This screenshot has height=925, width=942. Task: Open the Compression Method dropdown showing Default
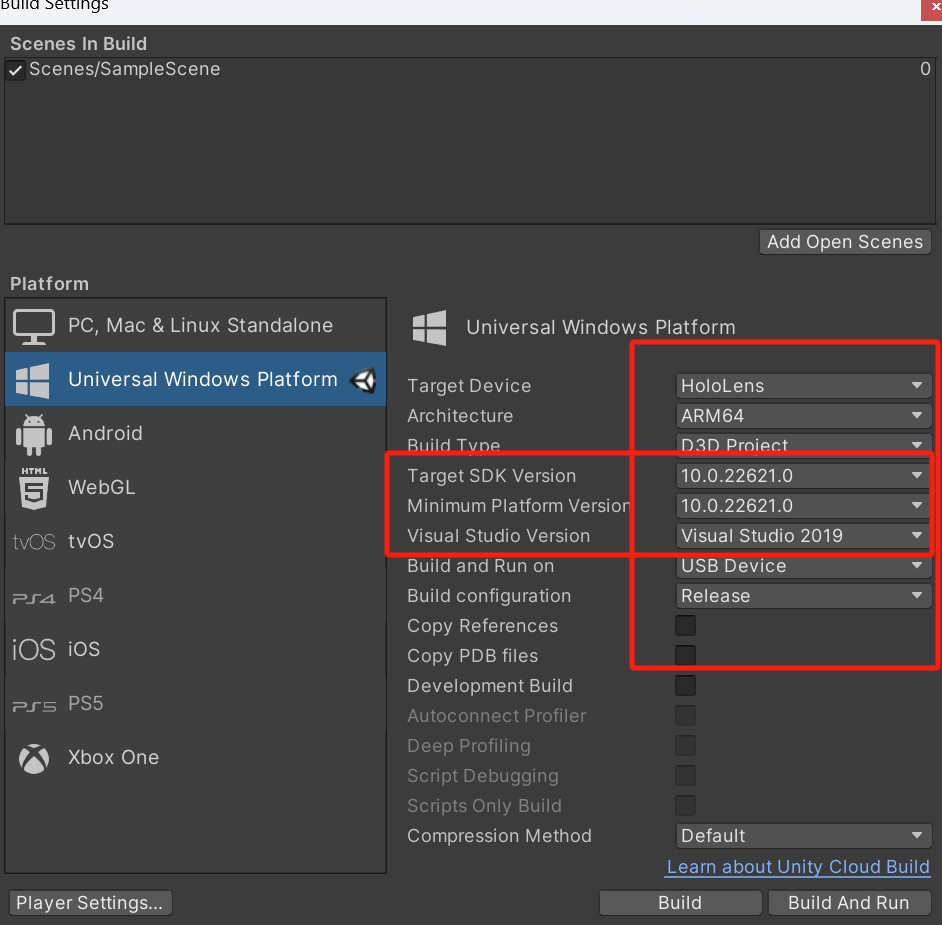pos(803,836)
